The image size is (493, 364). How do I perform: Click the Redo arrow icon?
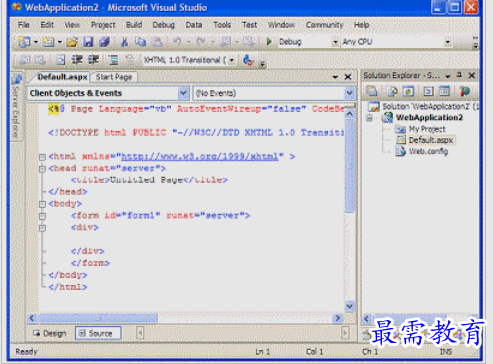(201, 42)
